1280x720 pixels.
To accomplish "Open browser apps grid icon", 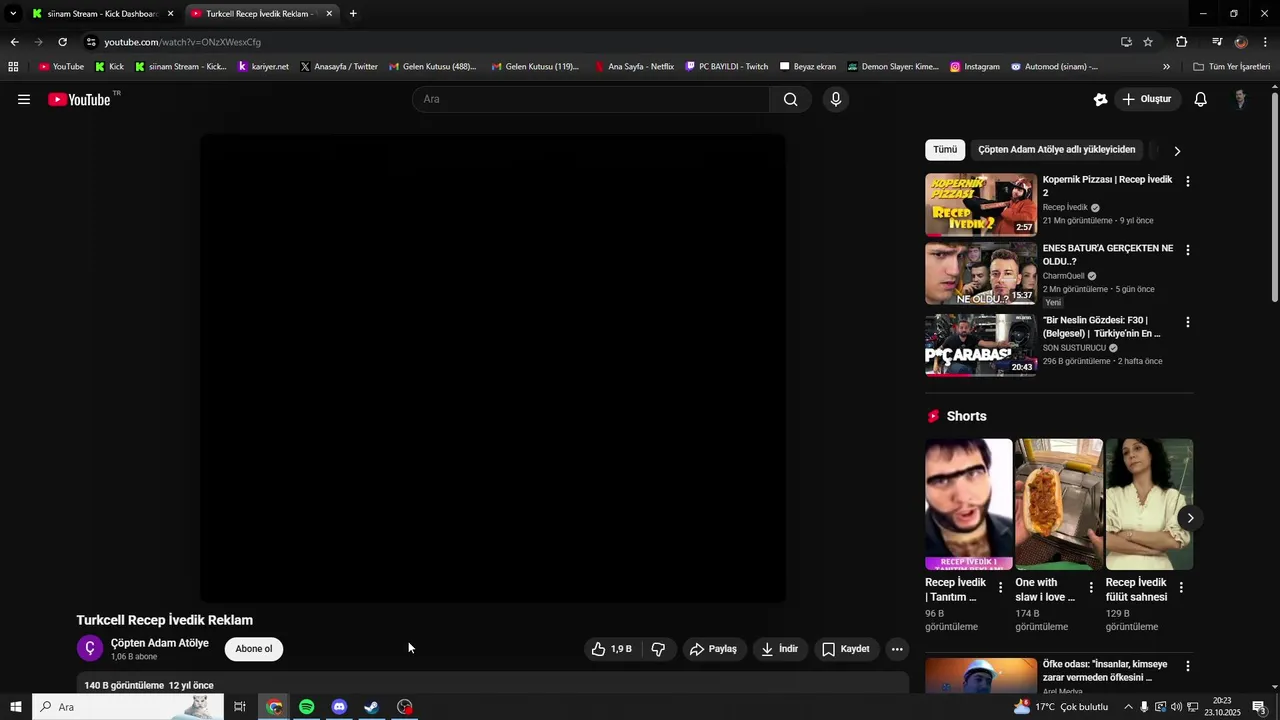I will pyautogui.click(x=13, y=67).
